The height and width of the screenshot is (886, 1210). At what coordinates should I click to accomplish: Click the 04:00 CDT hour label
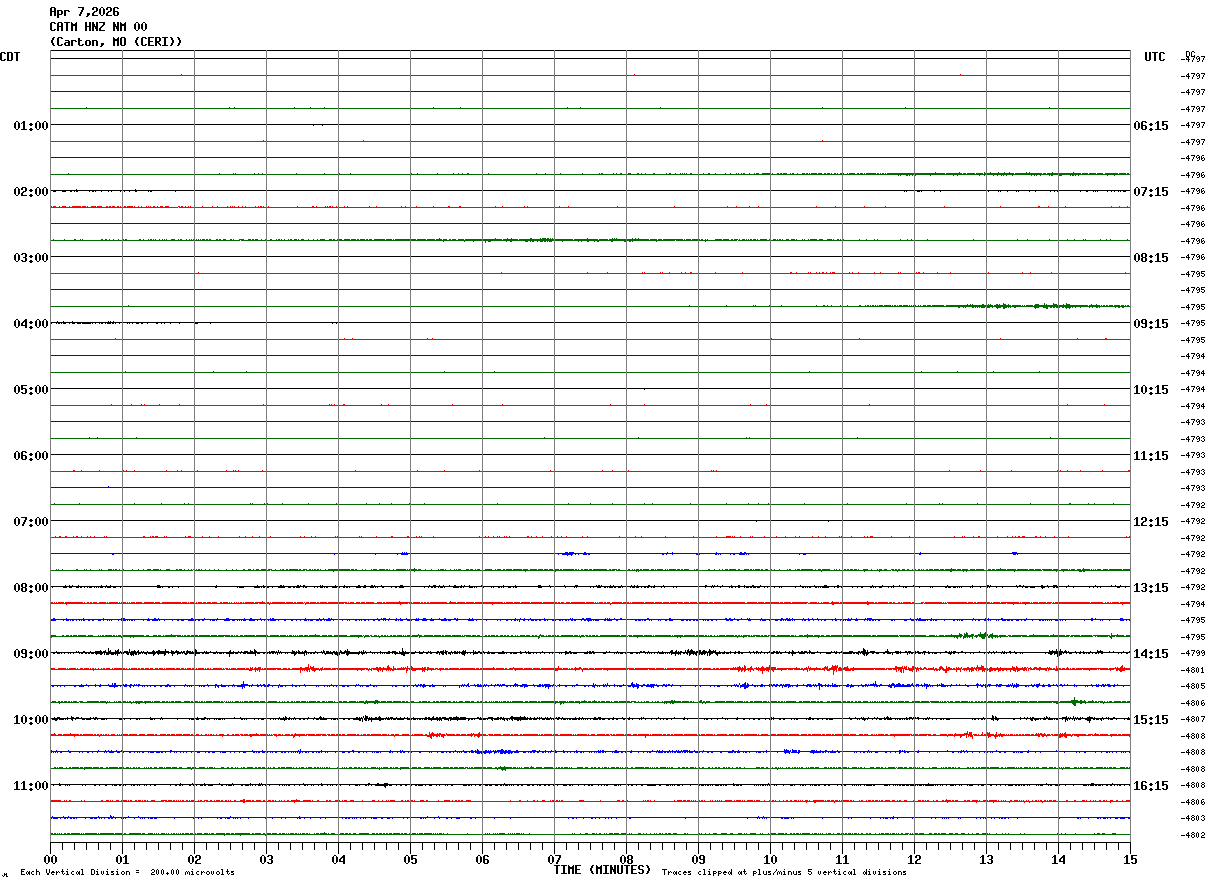coord(31,324)
